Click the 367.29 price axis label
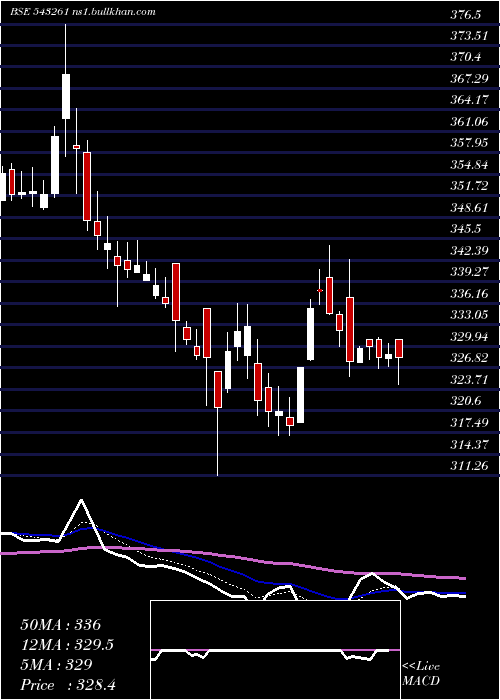The height and width of the screenshot is (700, 500). (x=469, y=79)
